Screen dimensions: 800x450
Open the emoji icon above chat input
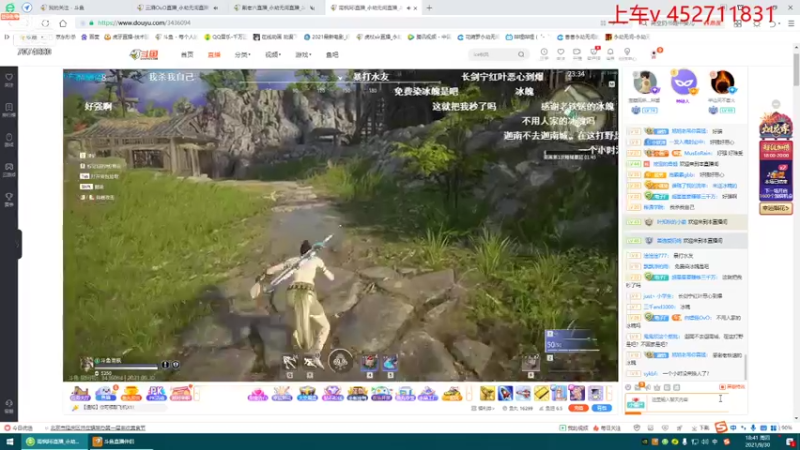628,387
